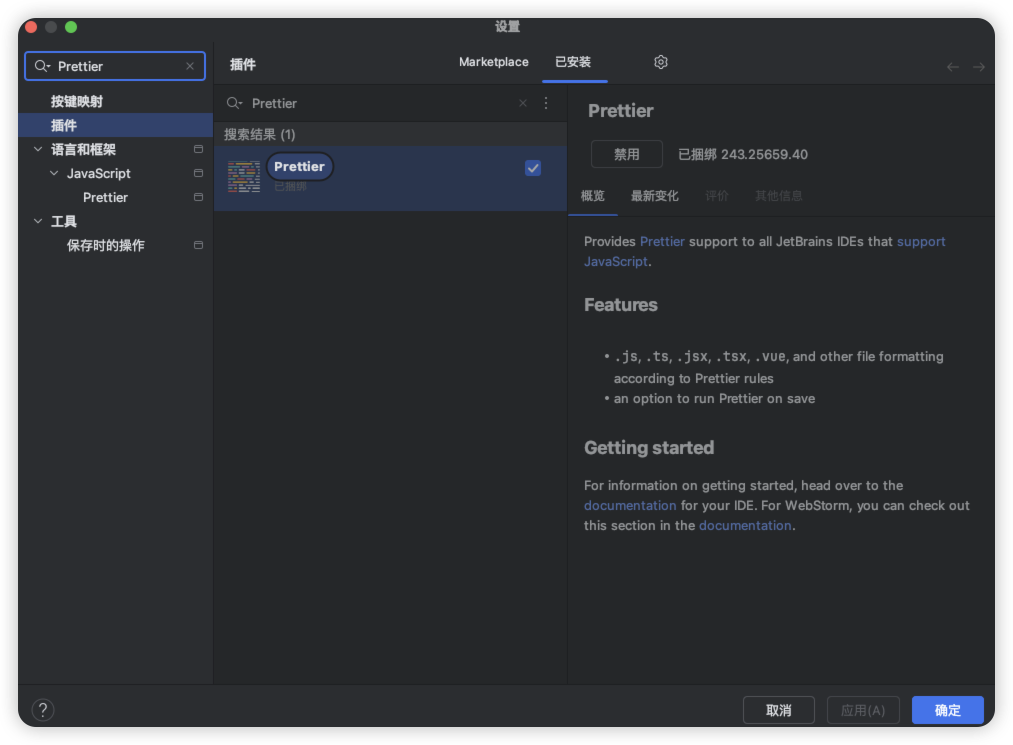Screen dimensions: 1013x745
Task: Click the Features heading
Action: pos(621,305)
